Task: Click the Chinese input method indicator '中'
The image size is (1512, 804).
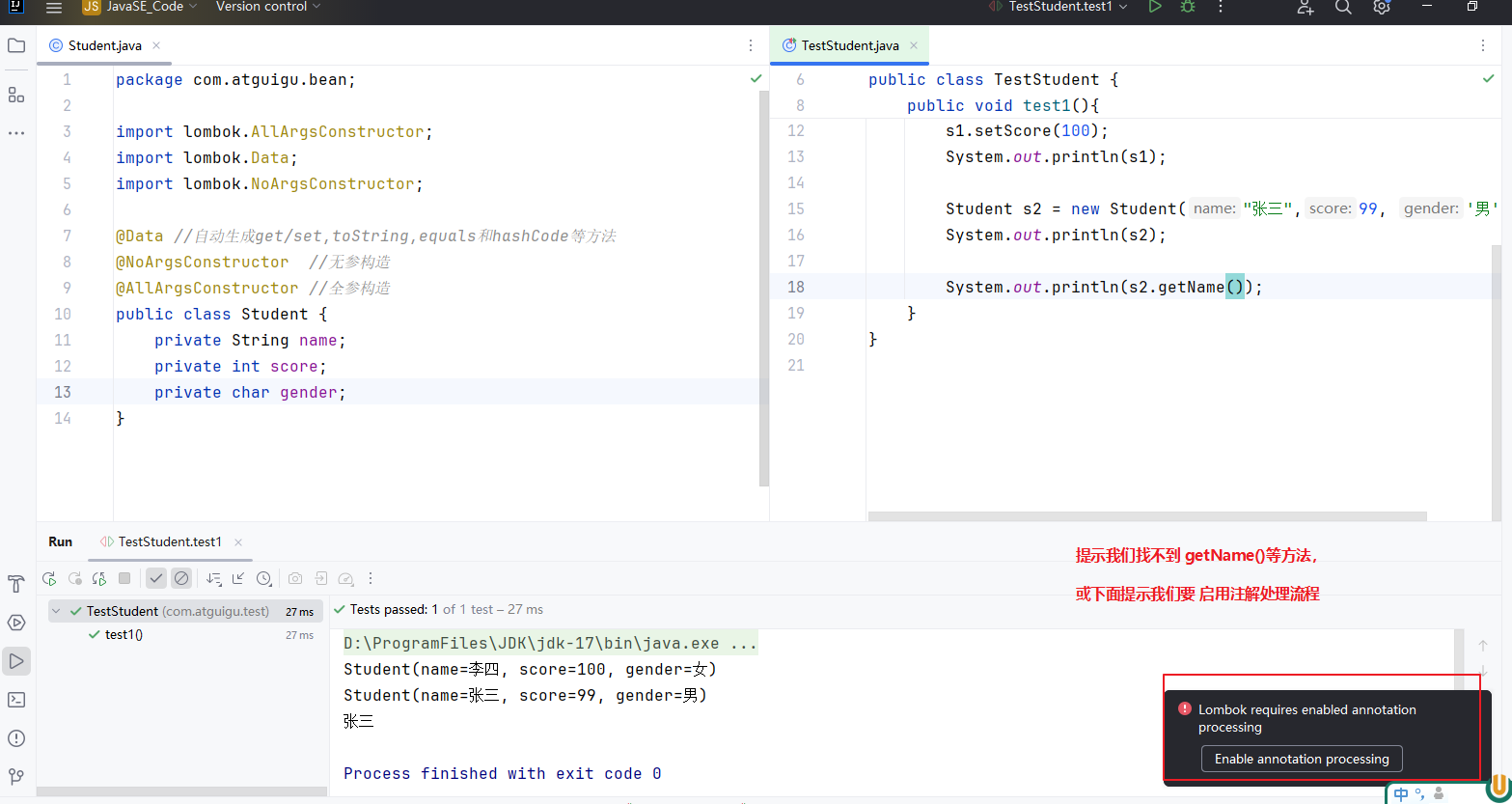Action: pyautogui.click(x=1401, y=794)
